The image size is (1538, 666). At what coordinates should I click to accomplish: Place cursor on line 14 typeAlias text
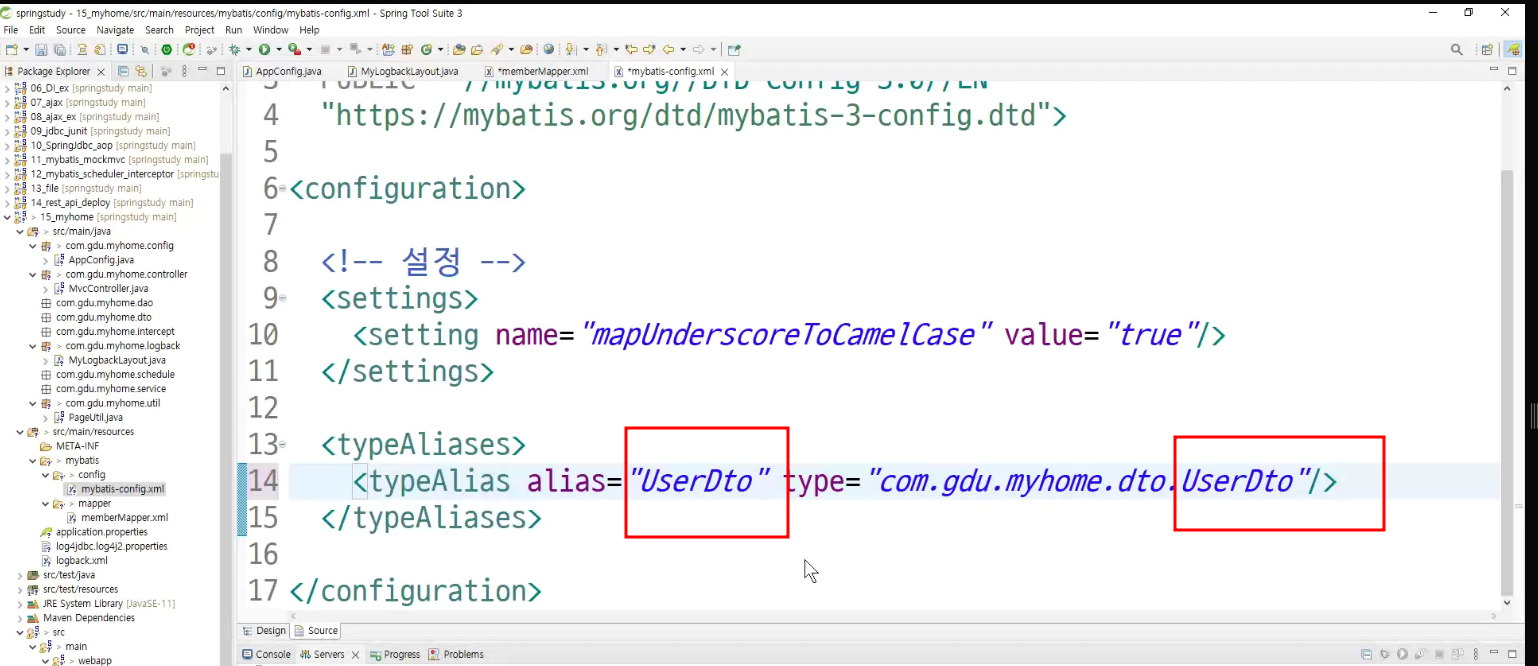point(439,481)
